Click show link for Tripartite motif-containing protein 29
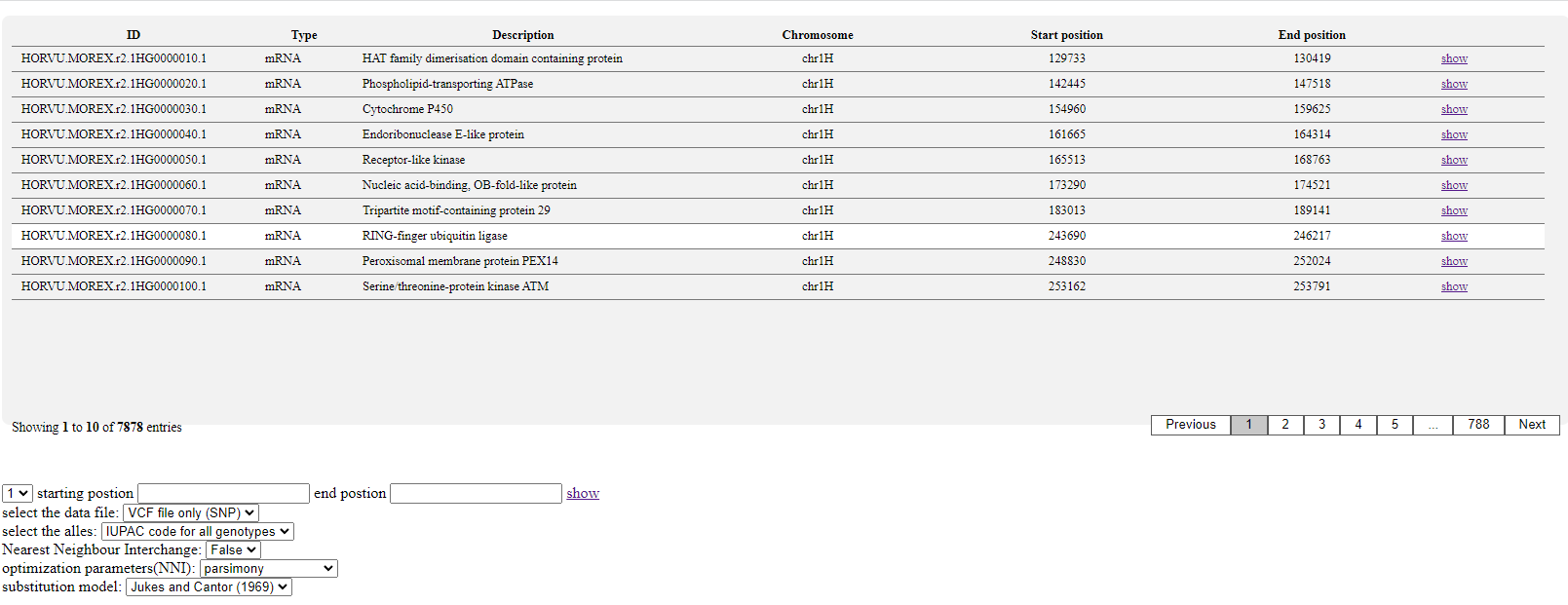 click(x=1454, y=210)
